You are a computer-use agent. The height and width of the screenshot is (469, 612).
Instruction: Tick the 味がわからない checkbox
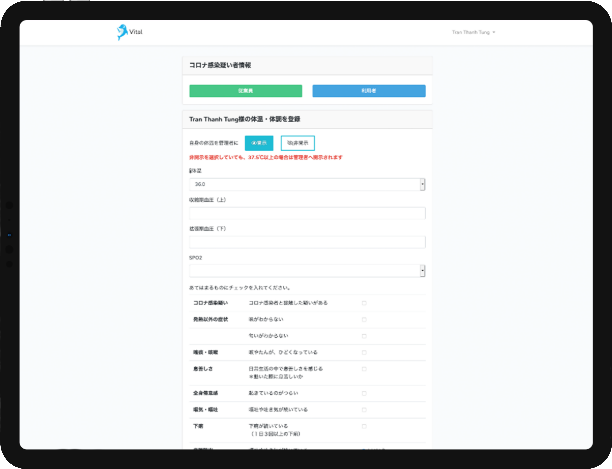coord(364,319)
